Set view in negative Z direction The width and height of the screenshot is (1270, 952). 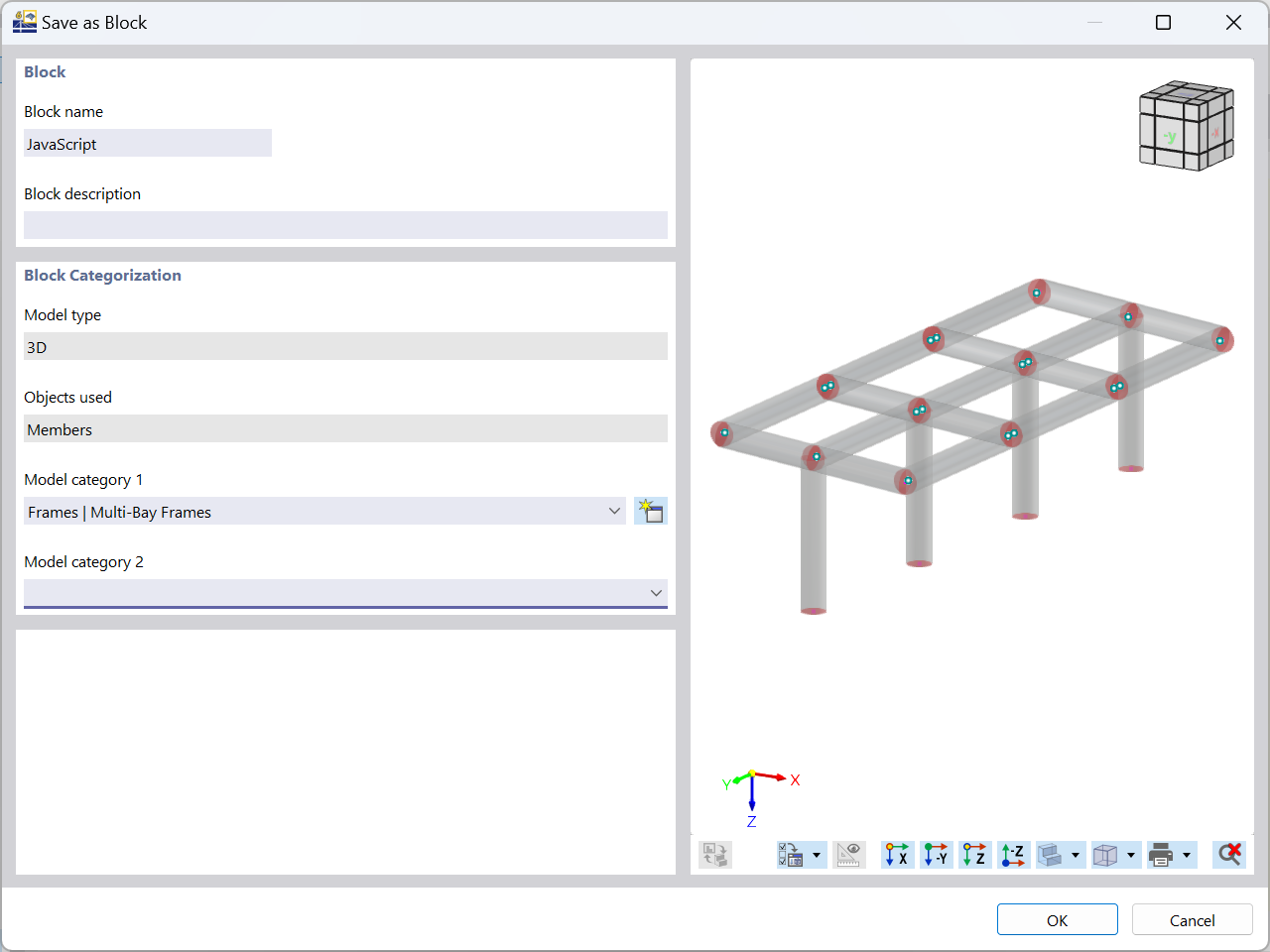point(1013,855)
